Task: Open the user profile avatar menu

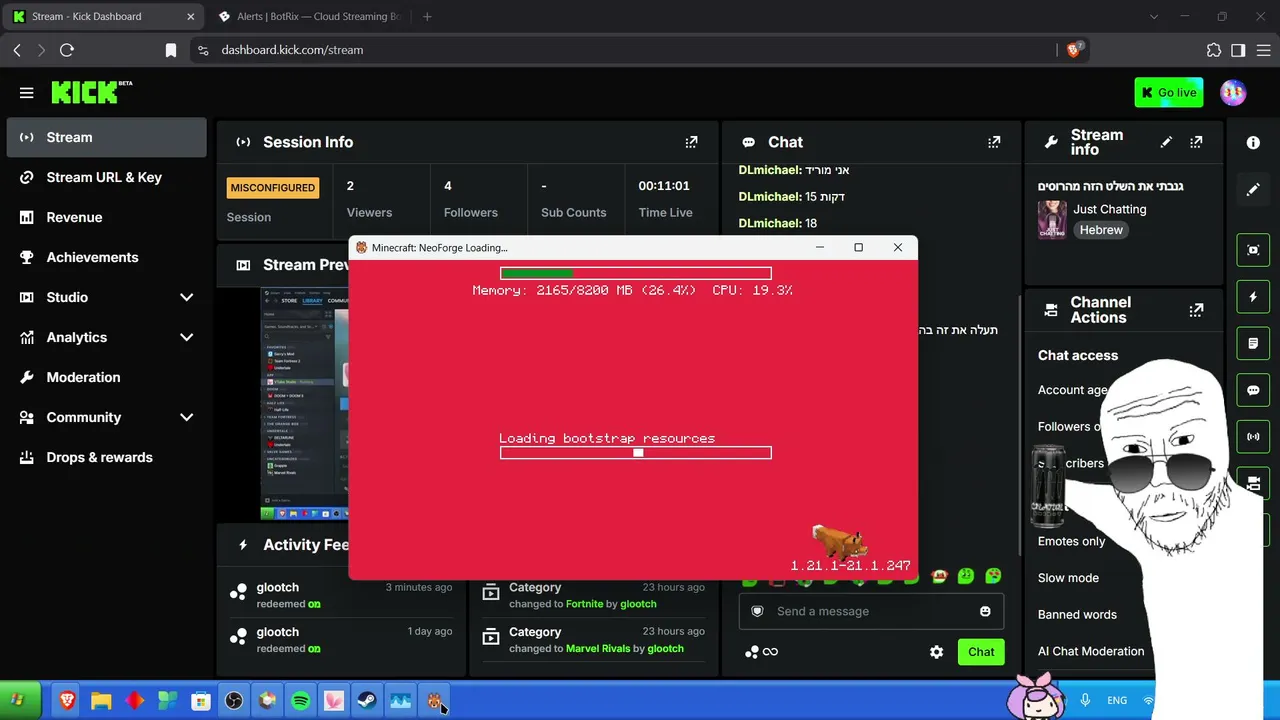Action: [x=1233, y=93]
